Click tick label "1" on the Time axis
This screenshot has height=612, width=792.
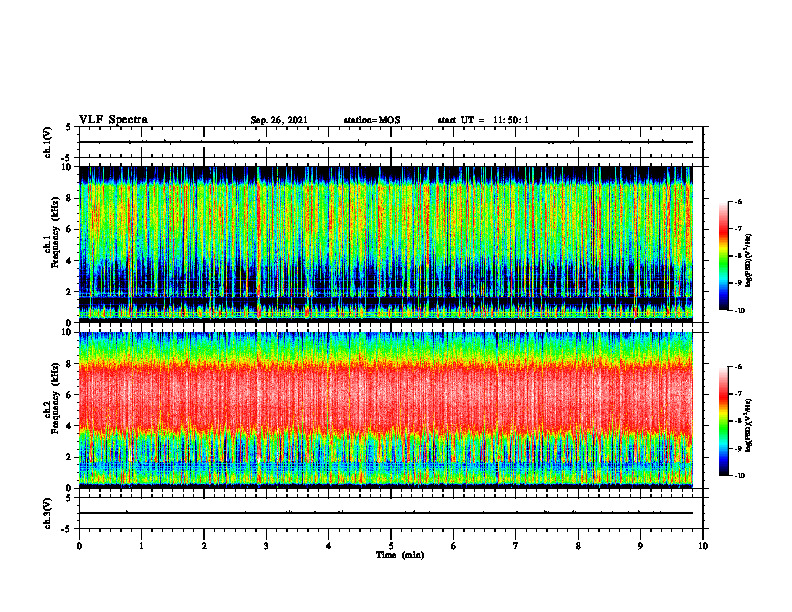[x=142, y=546]
